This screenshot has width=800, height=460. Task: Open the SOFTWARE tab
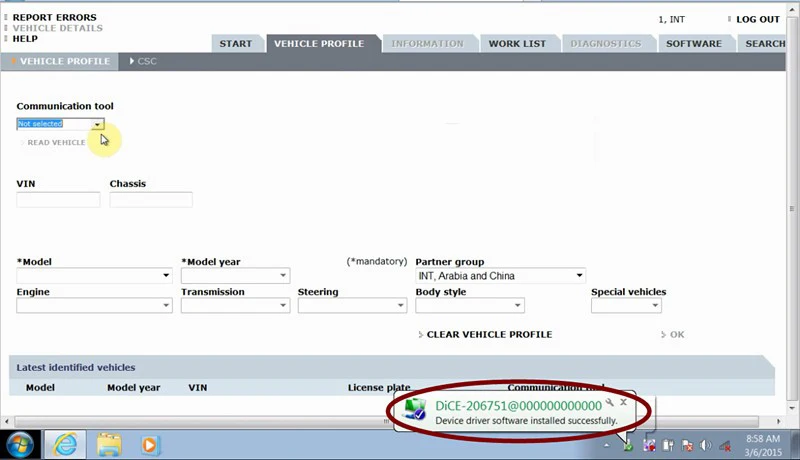click(694, 44)
